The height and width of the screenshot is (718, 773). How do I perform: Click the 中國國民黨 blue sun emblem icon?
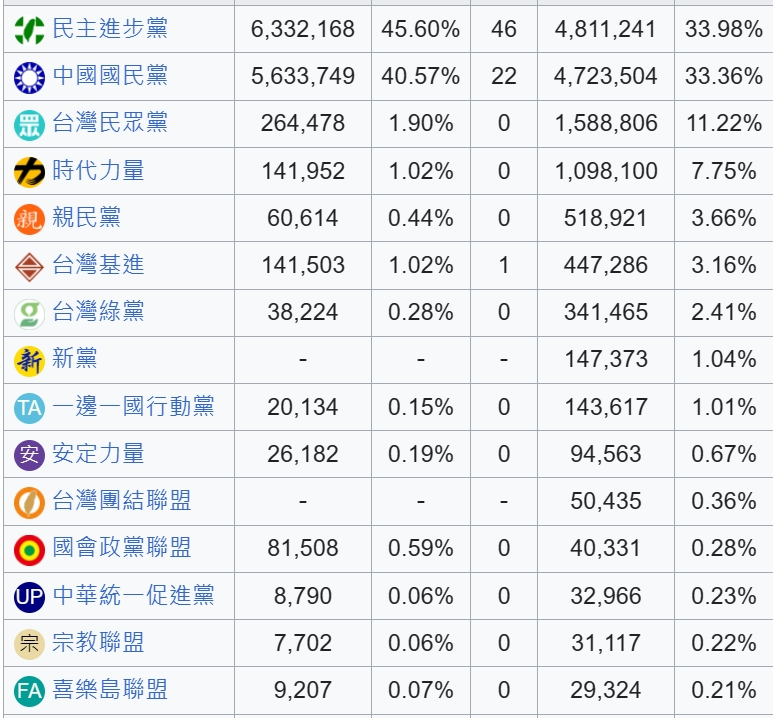pos(30,77)
